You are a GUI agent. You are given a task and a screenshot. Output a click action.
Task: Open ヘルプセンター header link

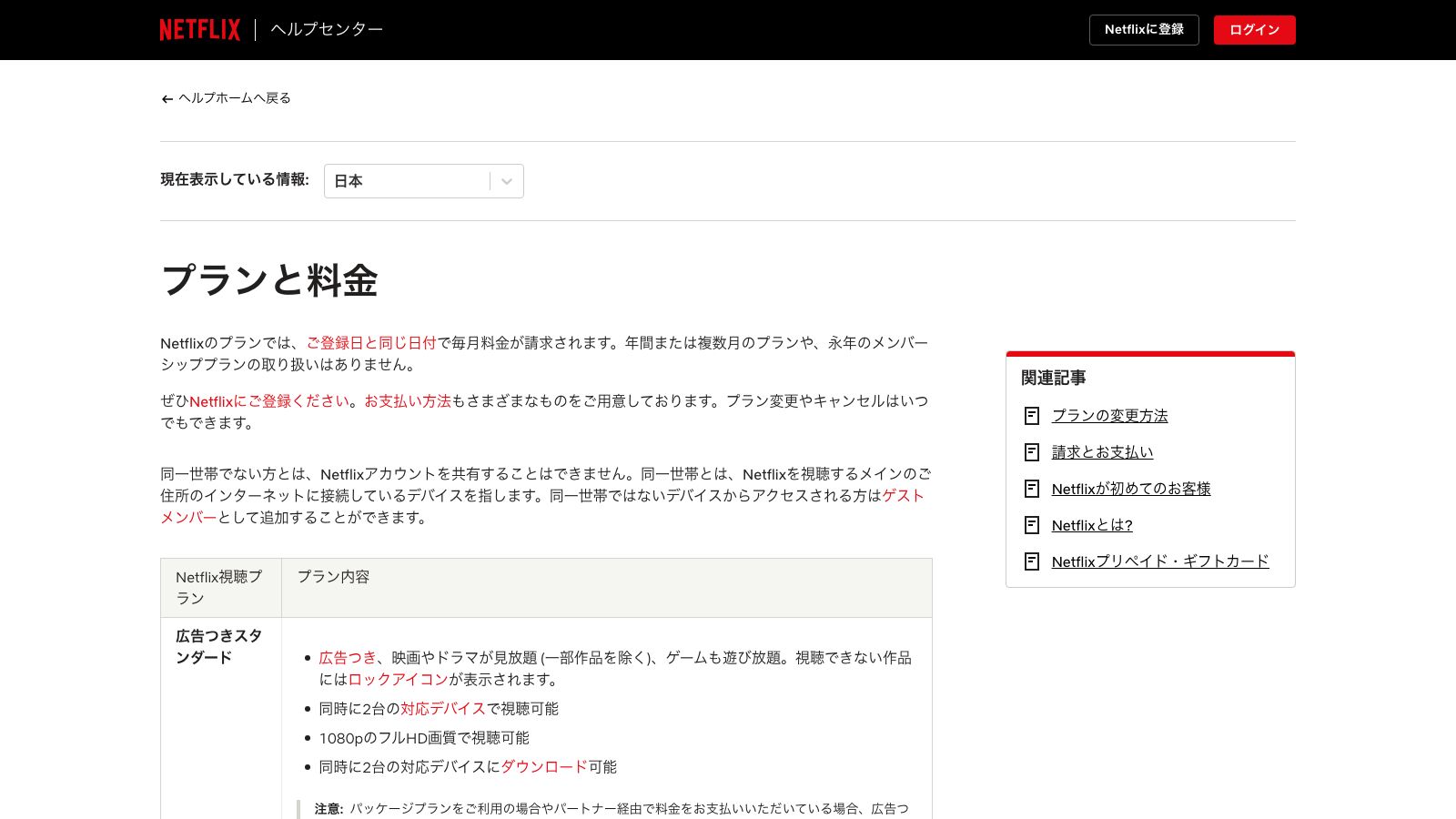(x=327, y=29)
